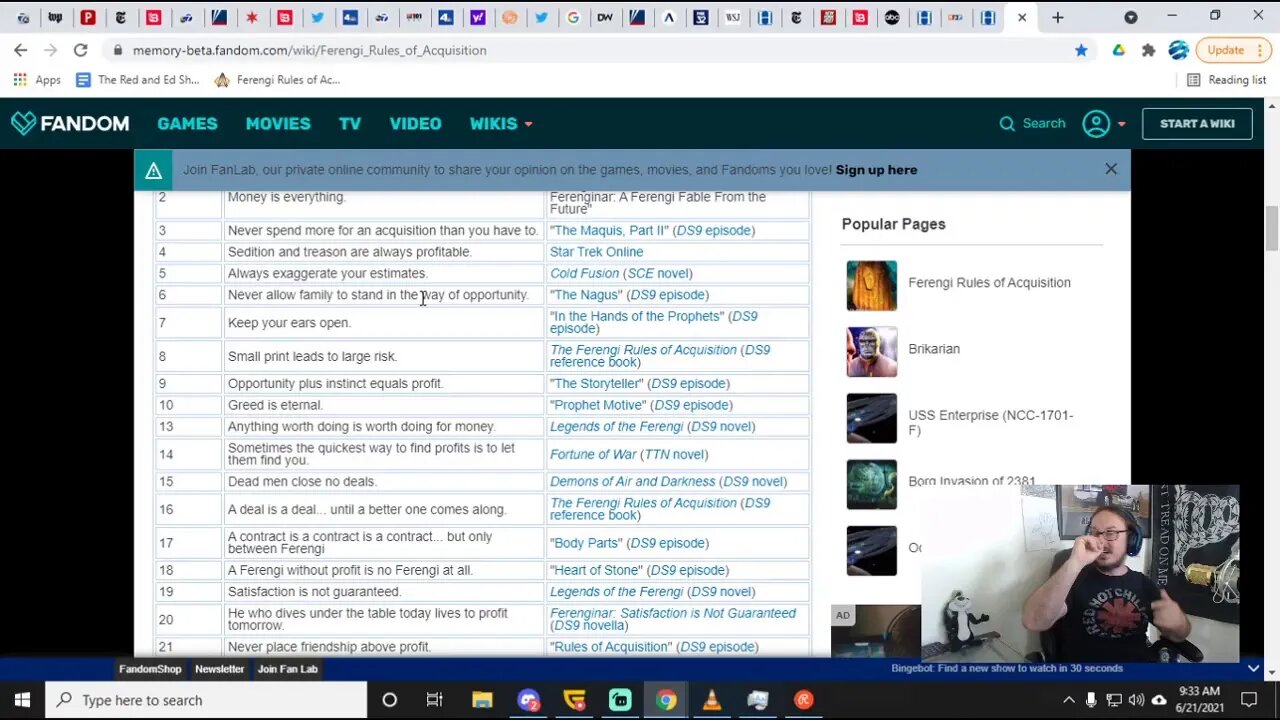Open Ferengi Rules of Acquisition thumbnail
The width and height of the screenshot is (1280, 720).
coord(872,286)
